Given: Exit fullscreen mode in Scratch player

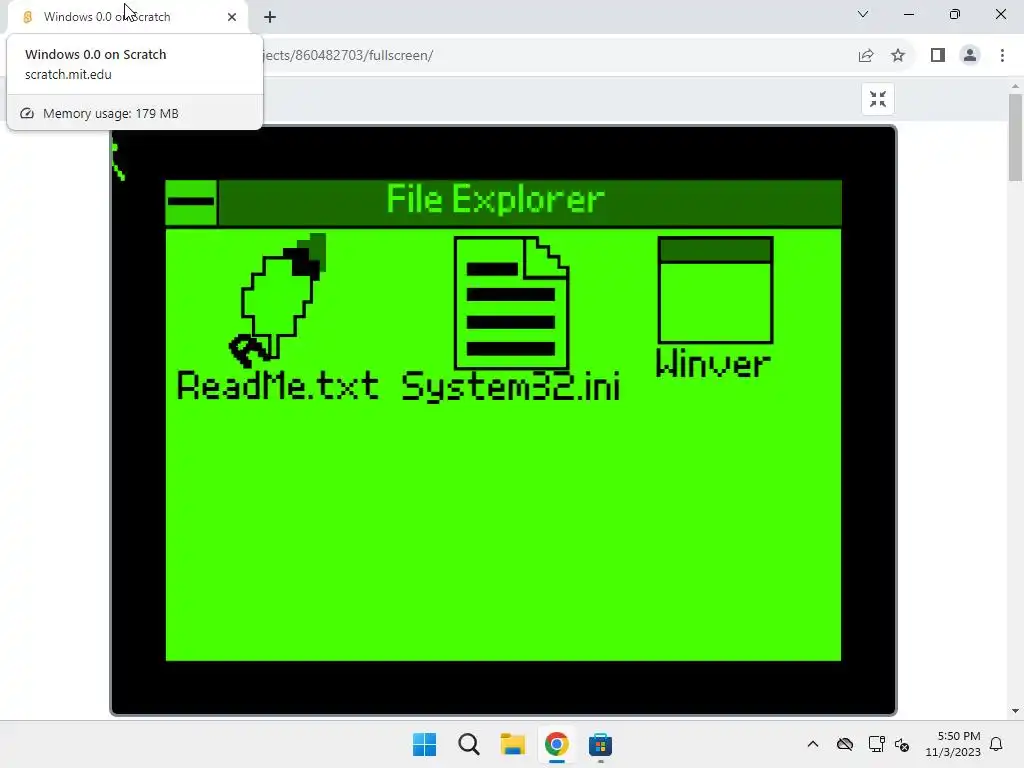Looking at the screenshot, I should pyautogui.click(x=878, y=99).
